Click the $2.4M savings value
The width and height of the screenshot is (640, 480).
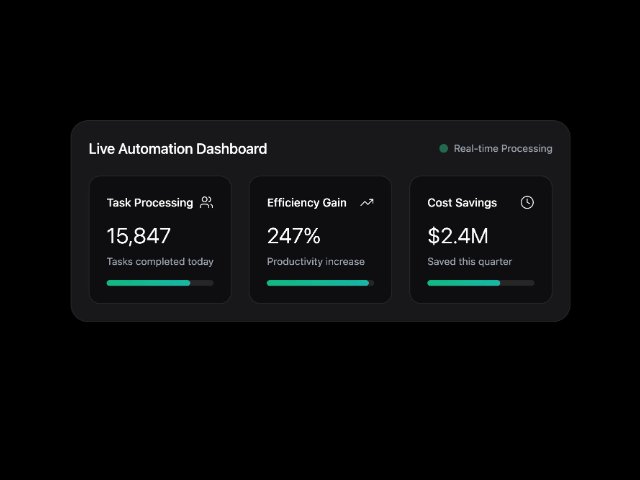(458, 236)
